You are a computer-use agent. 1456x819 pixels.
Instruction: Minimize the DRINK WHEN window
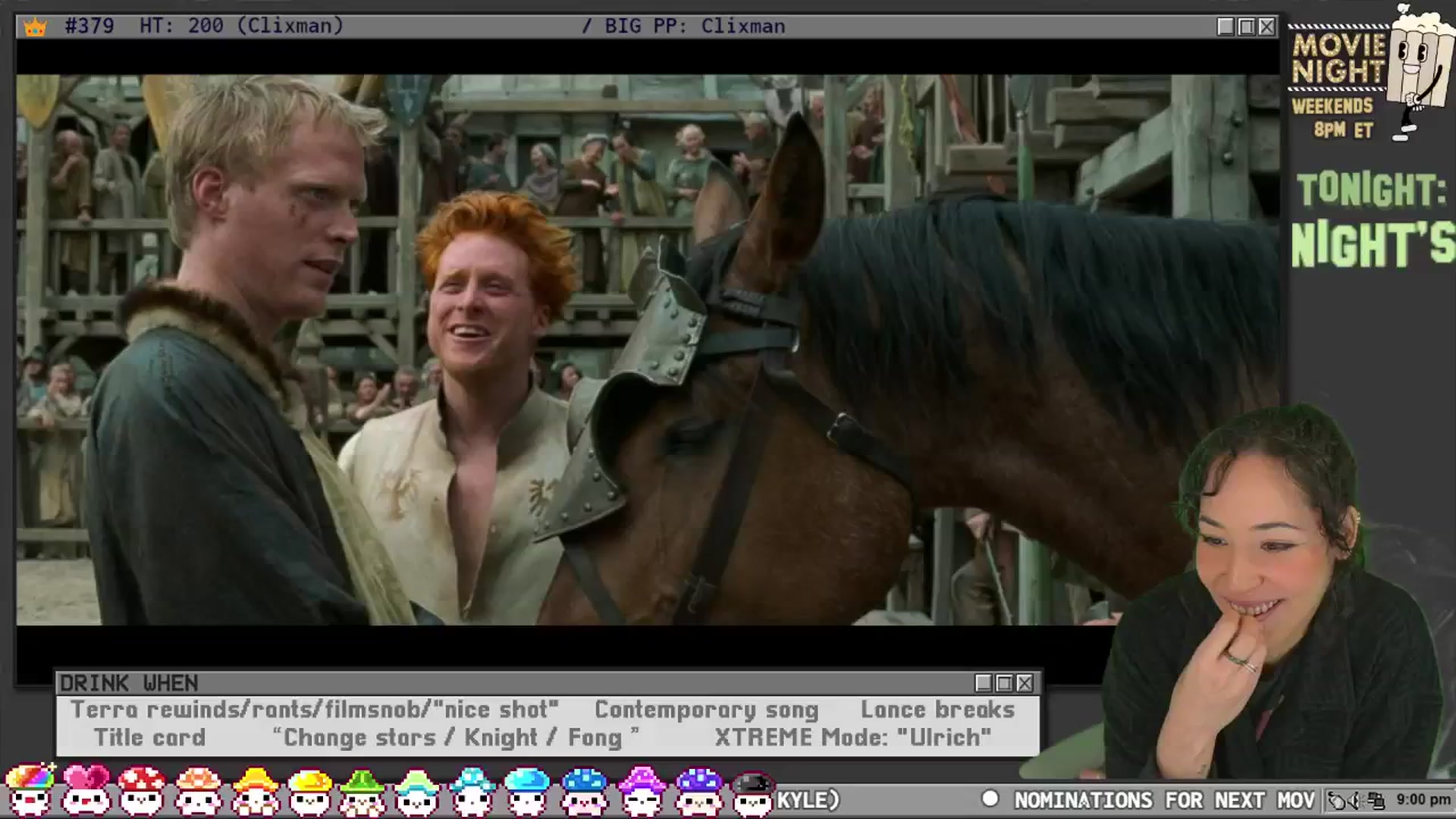coord(984,683)
